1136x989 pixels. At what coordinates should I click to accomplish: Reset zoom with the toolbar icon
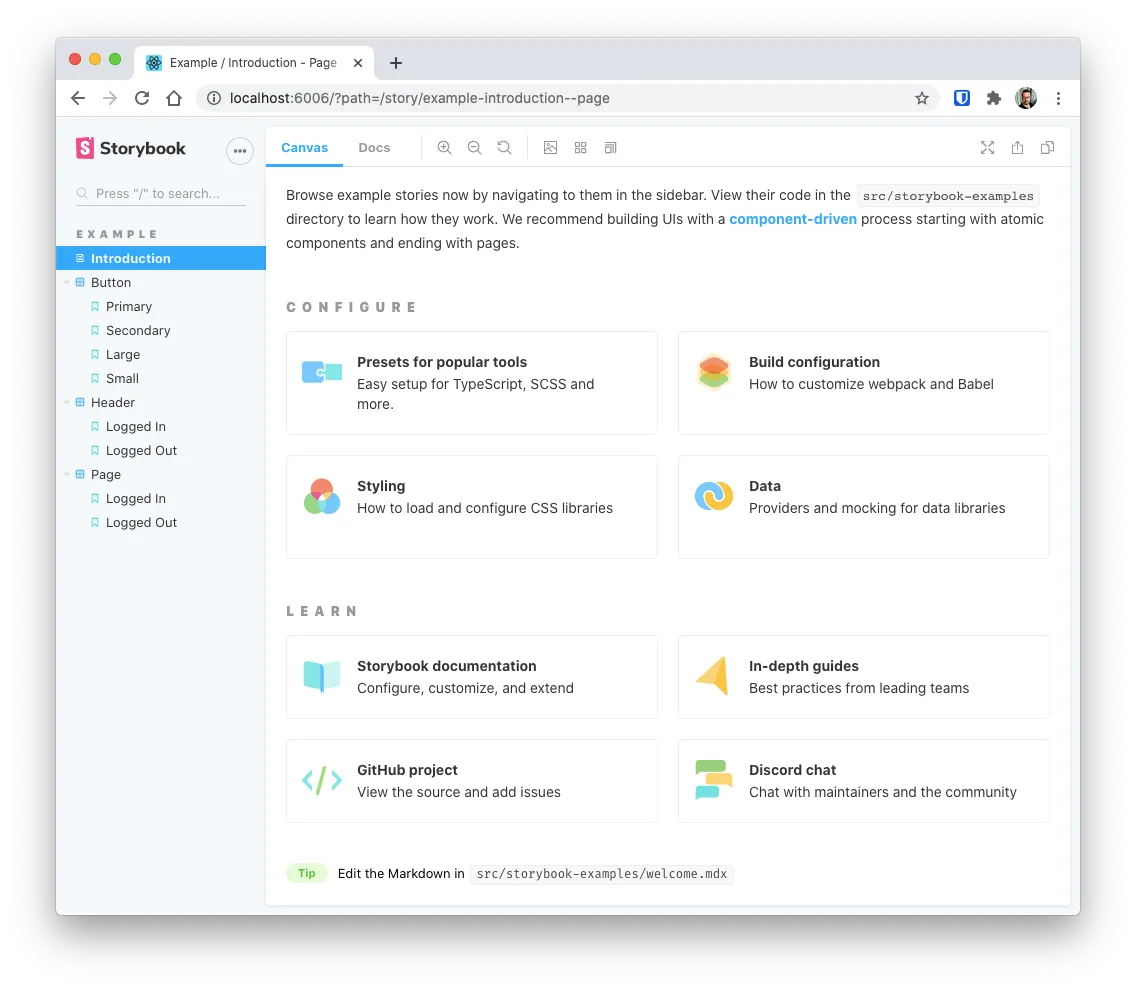504,148
